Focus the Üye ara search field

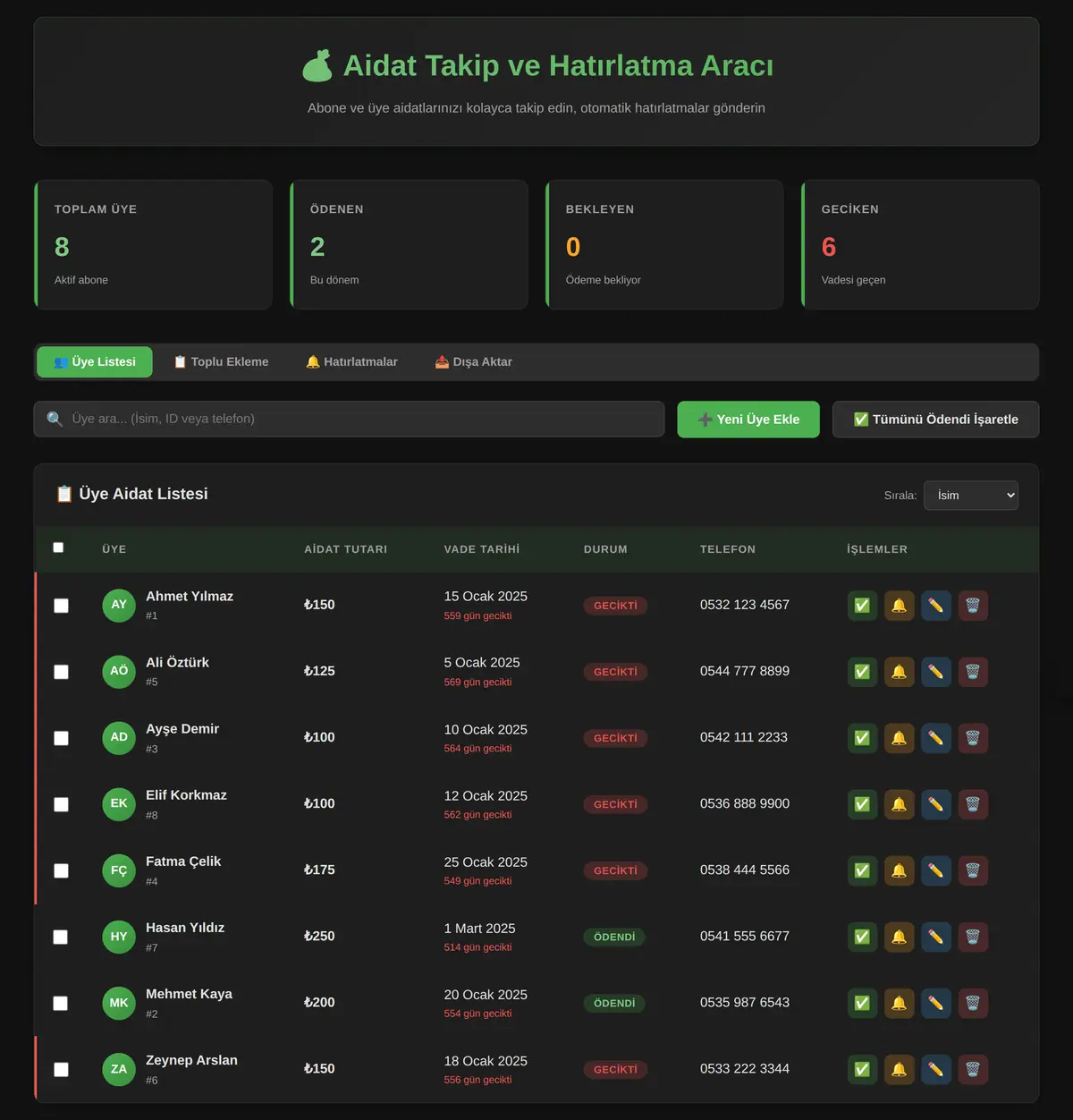tap(349, 419)
